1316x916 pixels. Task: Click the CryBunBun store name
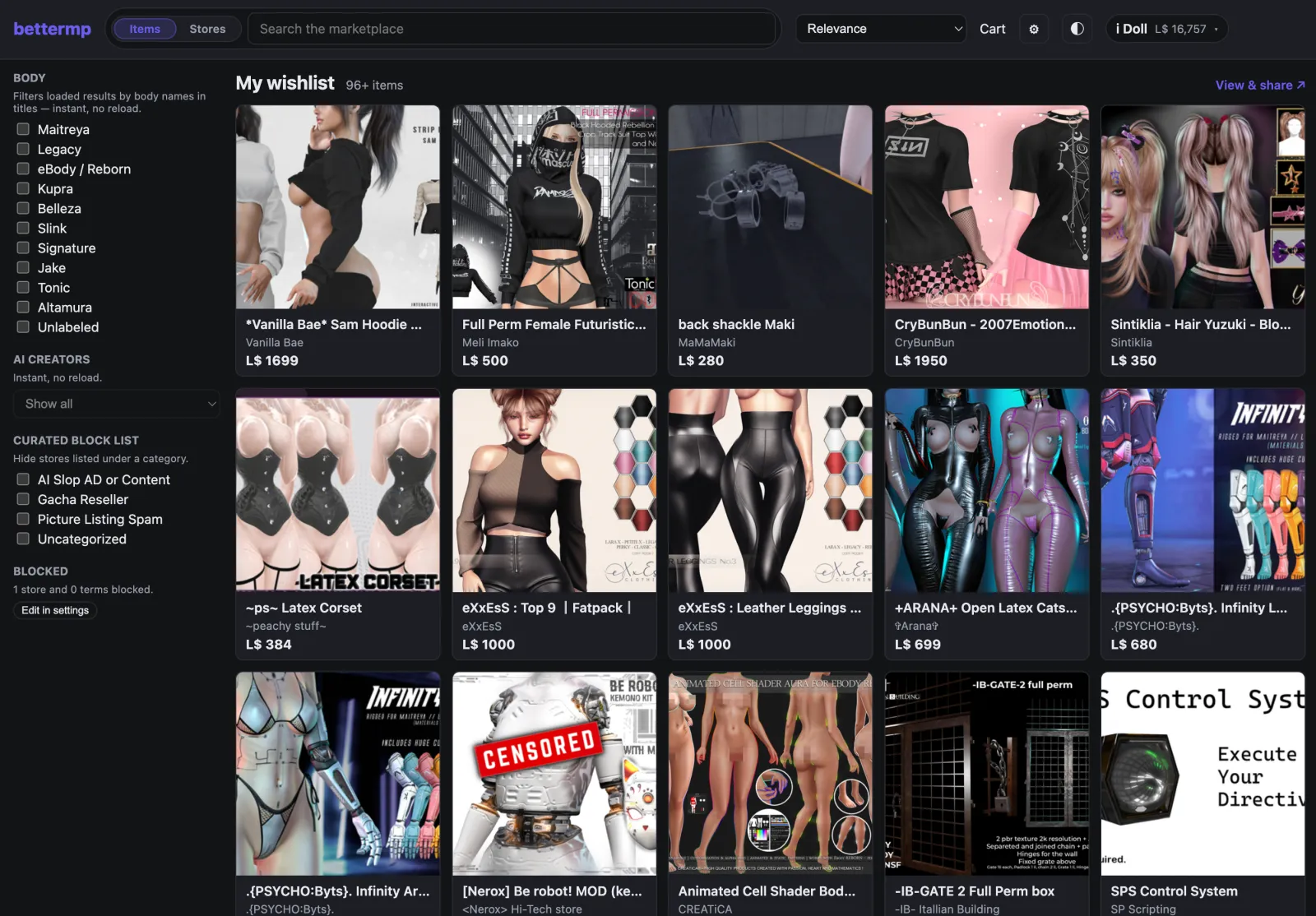[x=924, y=342]
